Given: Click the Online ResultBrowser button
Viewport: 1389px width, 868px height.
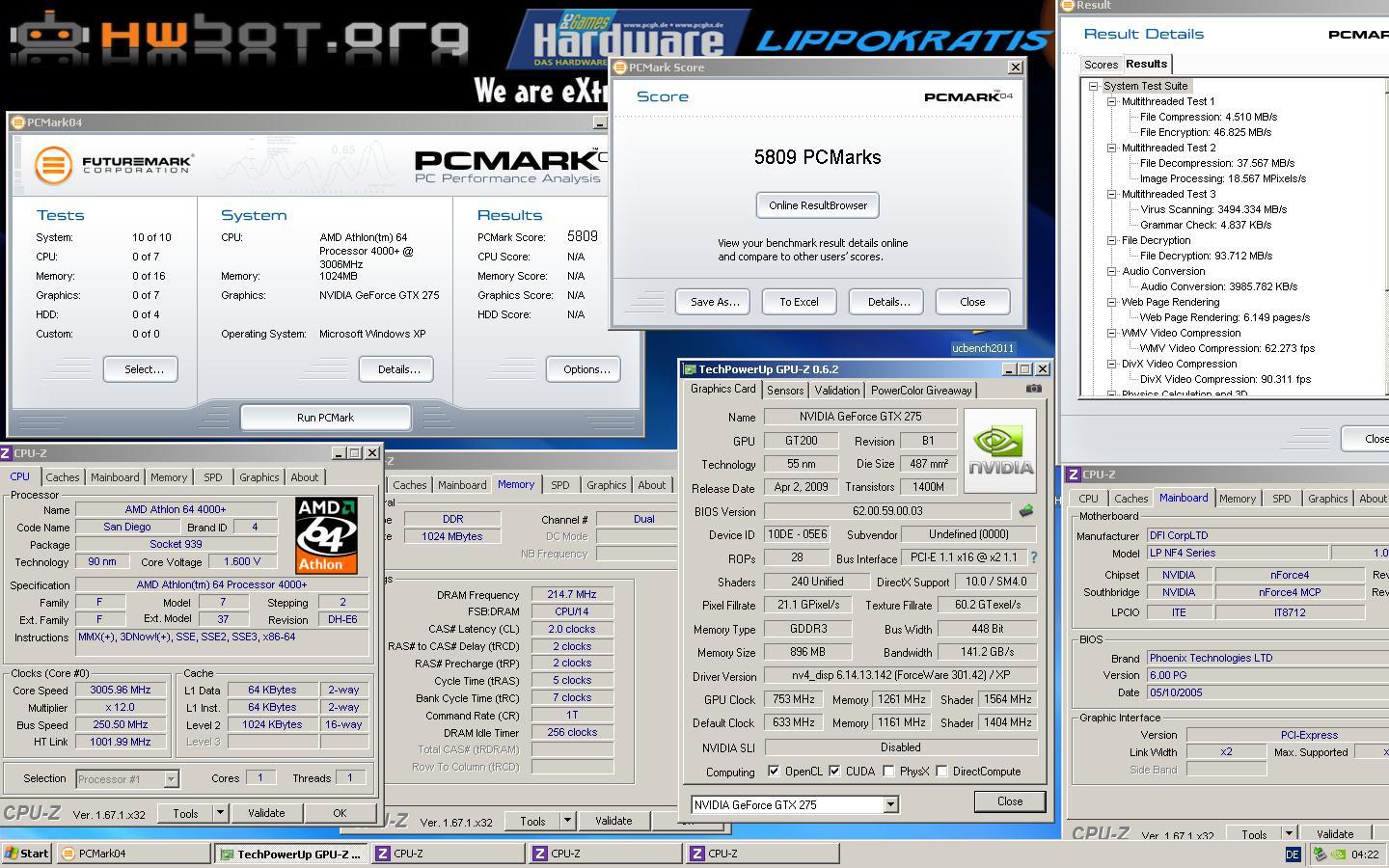Looking at the screenshot, I should pos(818,205).
